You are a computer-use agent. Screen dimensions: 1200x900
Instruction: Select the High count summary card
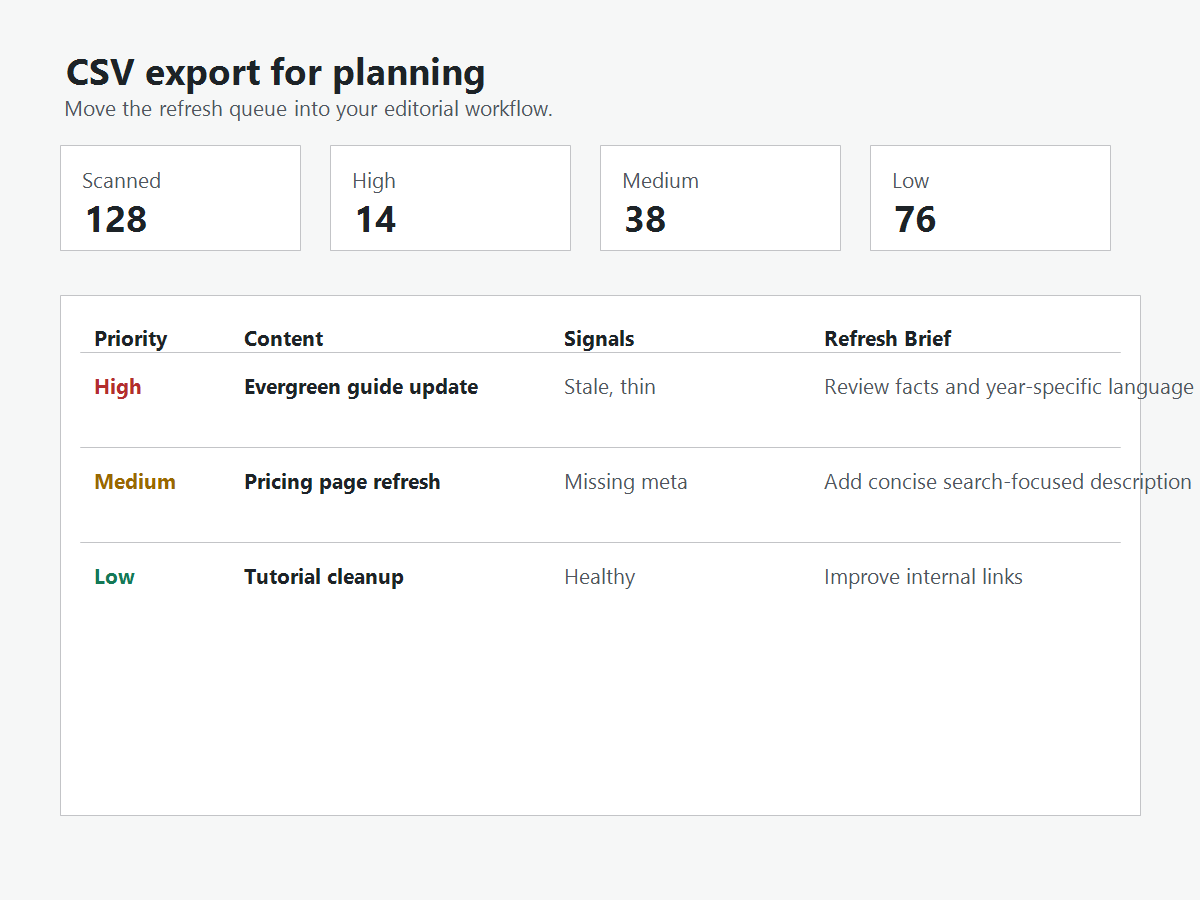450,198
